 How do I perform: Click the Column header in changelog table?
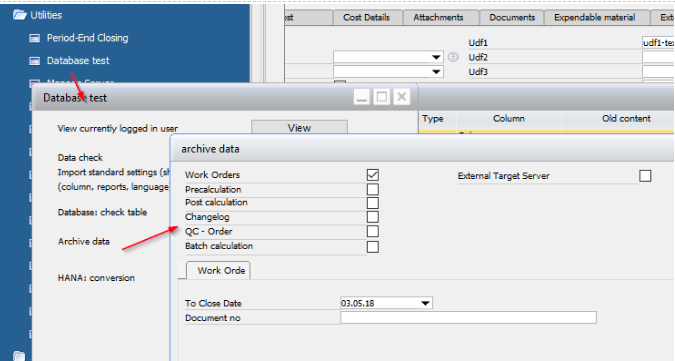point(509,119)
